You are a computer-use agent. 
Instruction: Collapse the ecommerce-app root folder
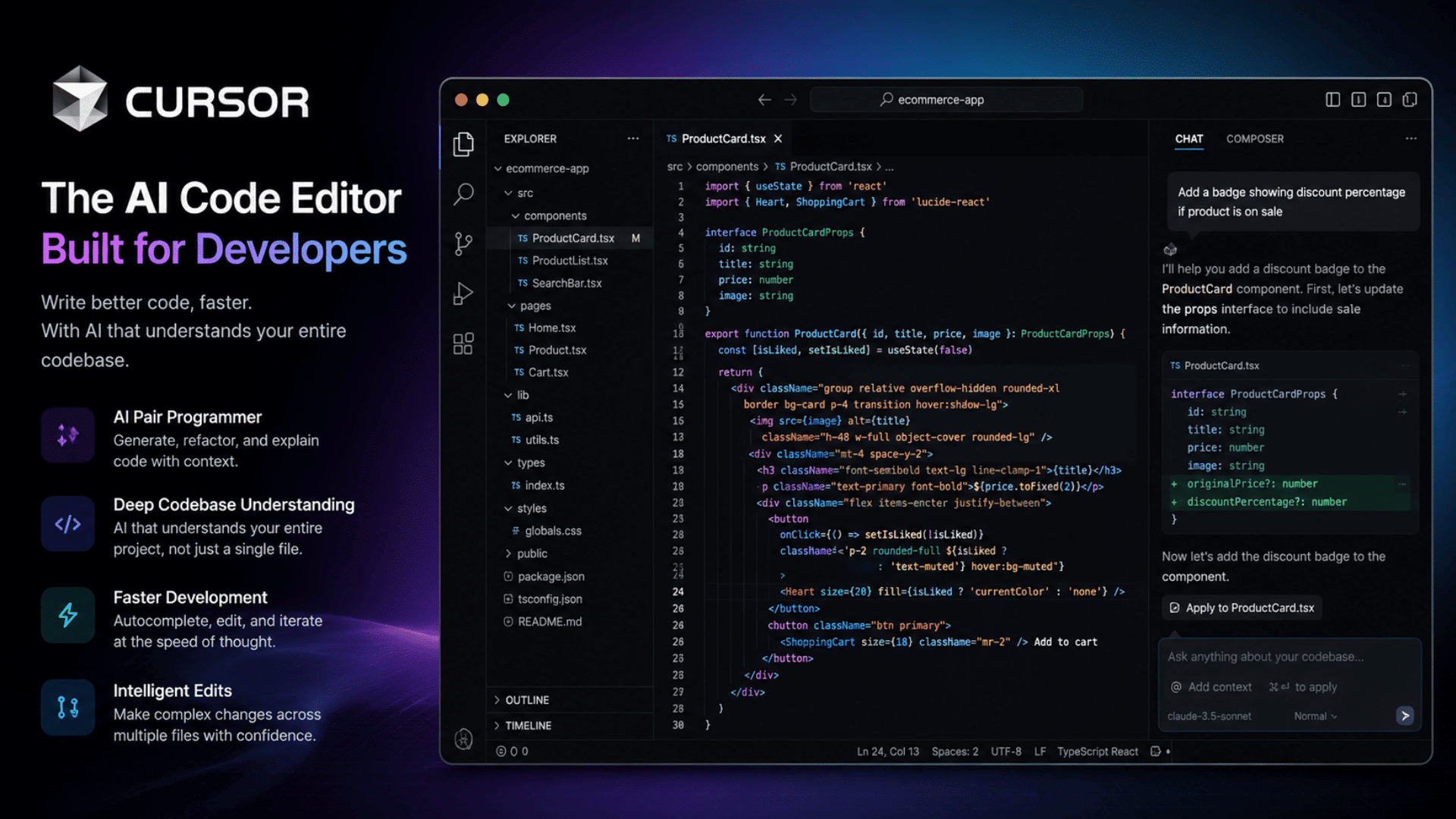[x=498, y=168]
